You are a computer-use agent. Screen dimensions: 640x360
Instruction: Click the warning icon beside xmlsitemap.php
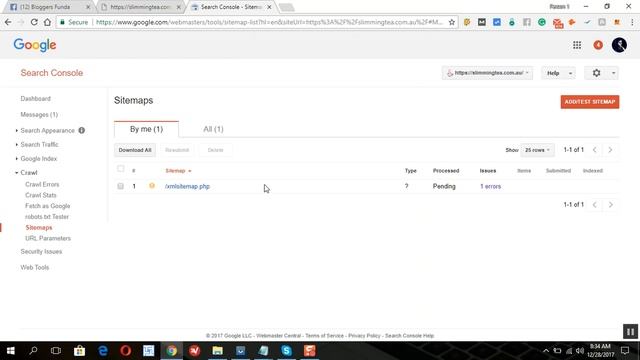pyautogui.click(x=152, y=186)
